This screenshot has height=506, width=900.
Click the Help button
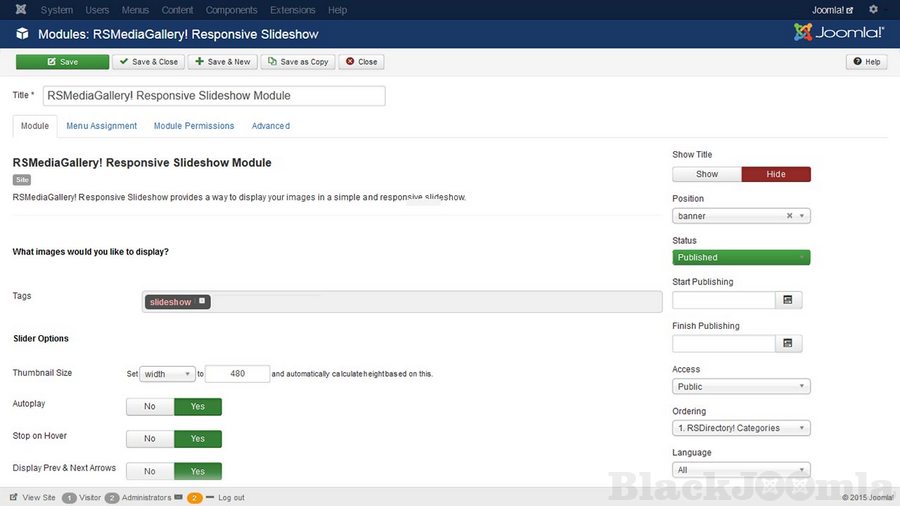[x=866, y=62]
